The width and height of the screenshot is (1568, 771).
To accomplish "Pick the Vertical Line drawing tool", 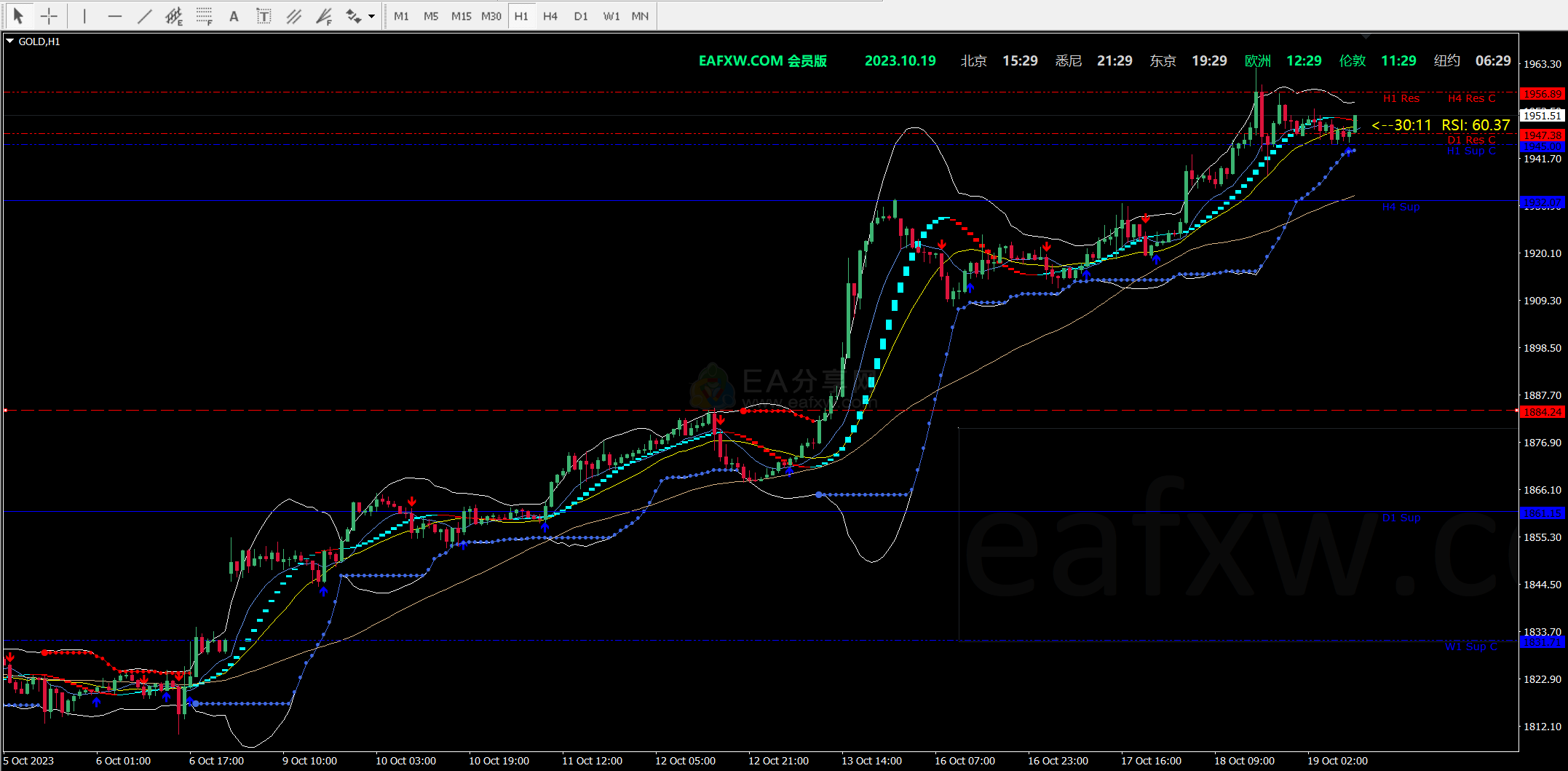I will pyautogui.click(x=84, y=15).
